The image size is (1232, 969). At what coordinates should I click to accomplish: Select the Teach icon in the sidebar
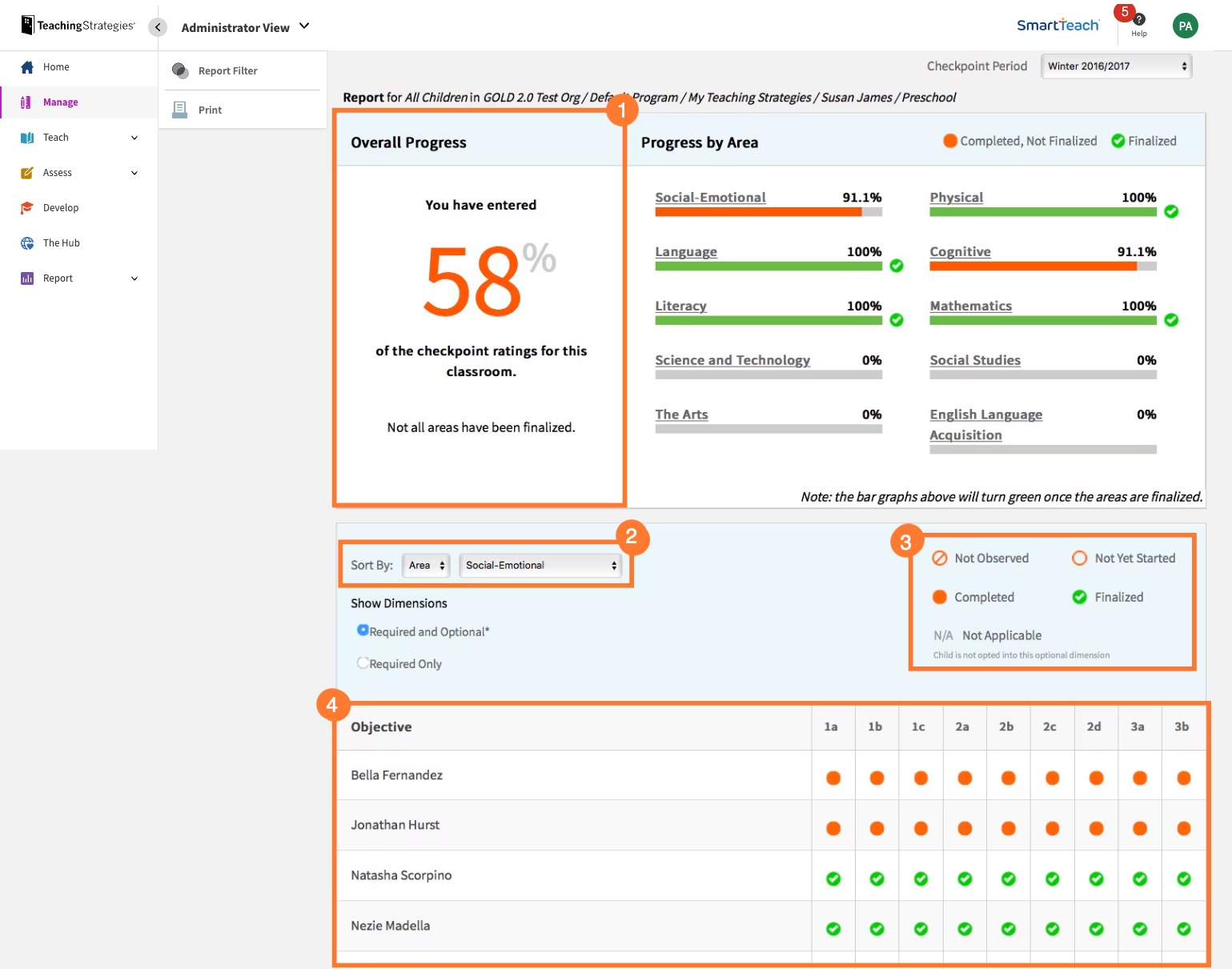coord(27,137)
